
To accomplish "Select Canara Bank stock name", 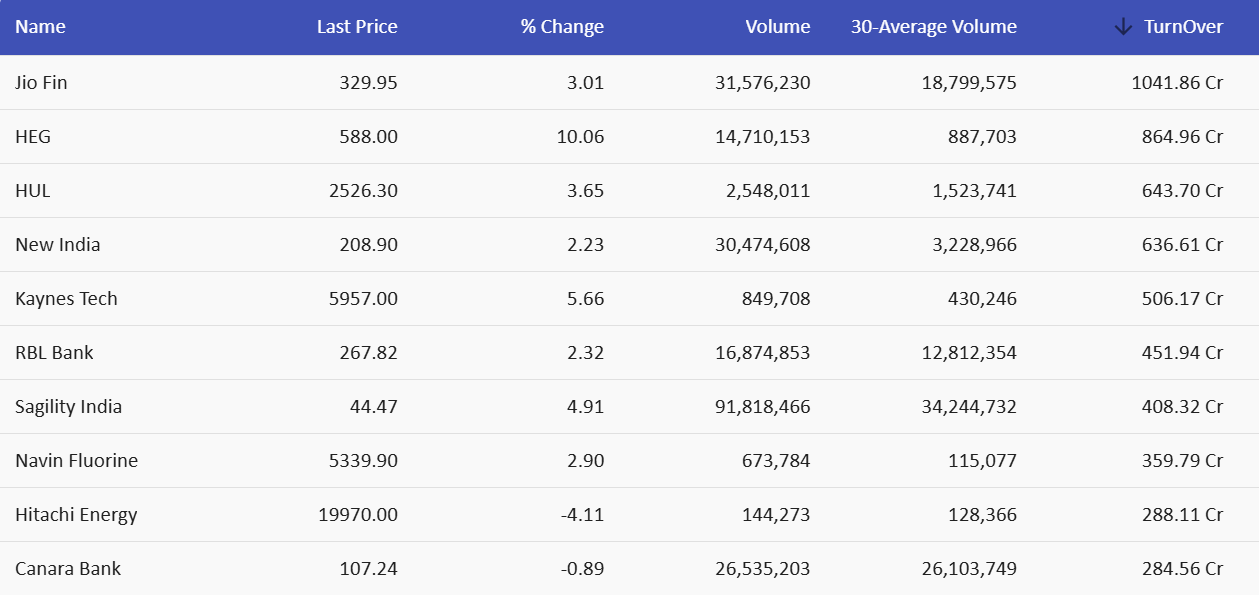I will (68, 568).
